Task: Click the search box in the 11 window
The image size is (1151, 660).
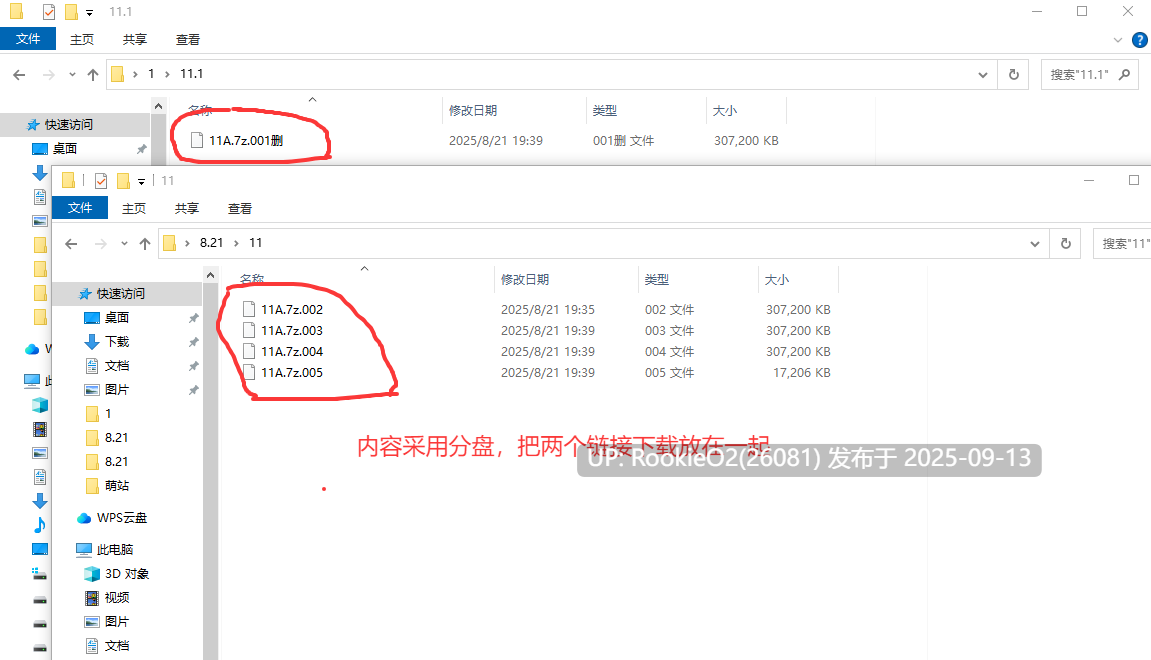Action: [x=1122, y=244]
